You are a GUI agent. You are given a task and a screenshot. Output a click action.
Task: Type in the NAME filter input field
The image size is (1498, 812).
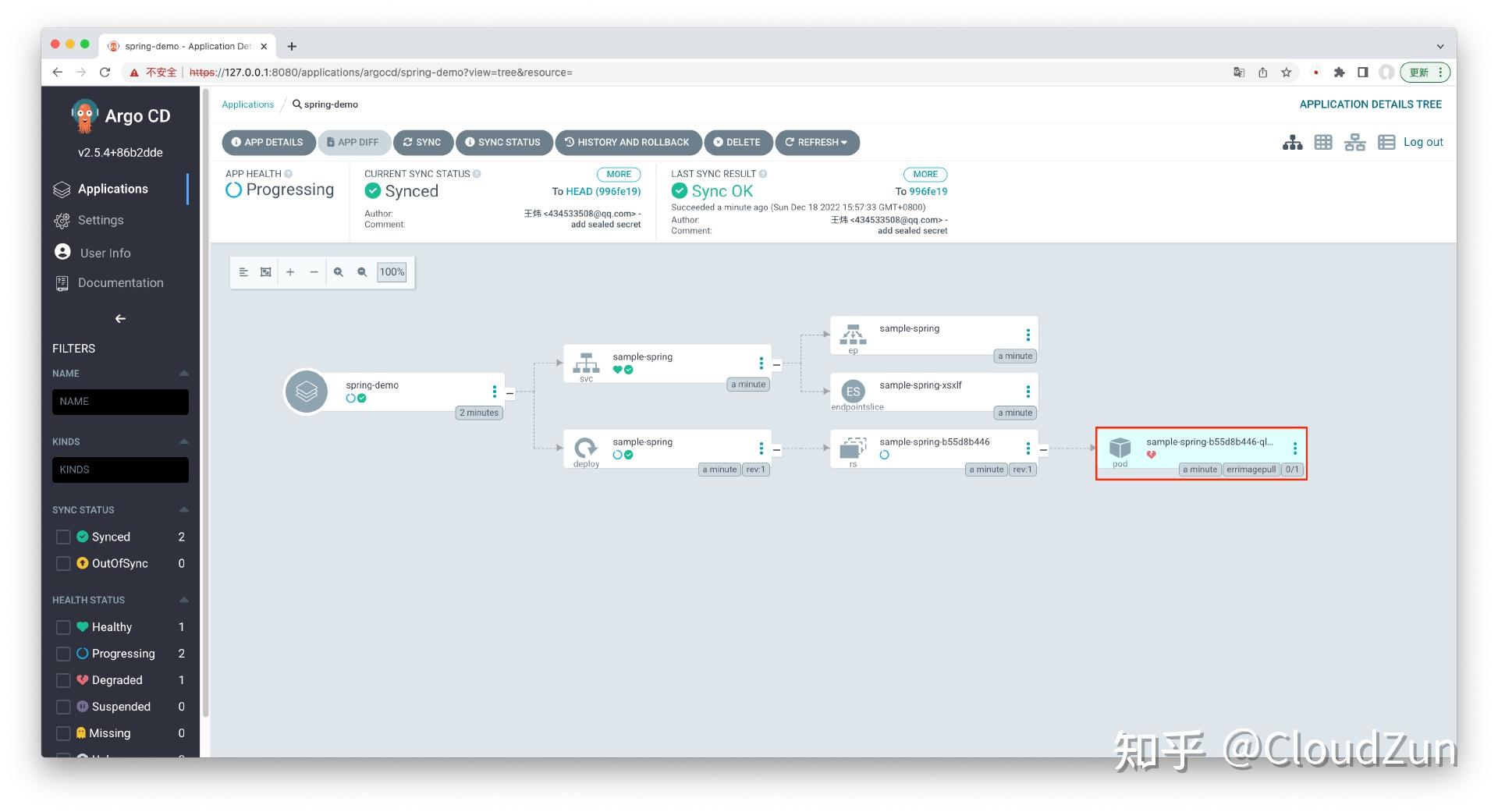[x=120, y=401]
